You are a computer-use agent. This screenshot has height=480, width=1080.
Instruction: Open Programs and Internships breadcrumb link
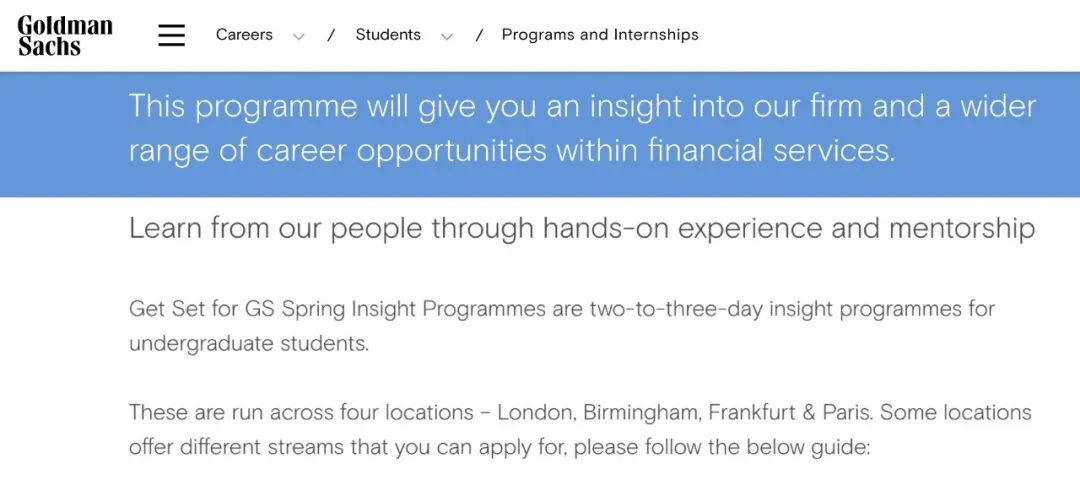[x=600, y=35]
